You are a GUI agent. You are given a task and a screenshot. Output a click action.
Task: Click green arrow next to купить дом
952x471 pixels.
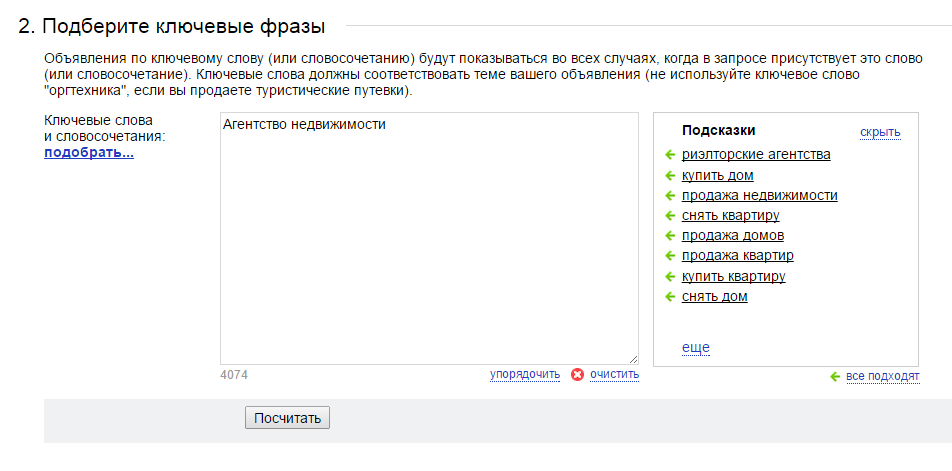(670, 175)
